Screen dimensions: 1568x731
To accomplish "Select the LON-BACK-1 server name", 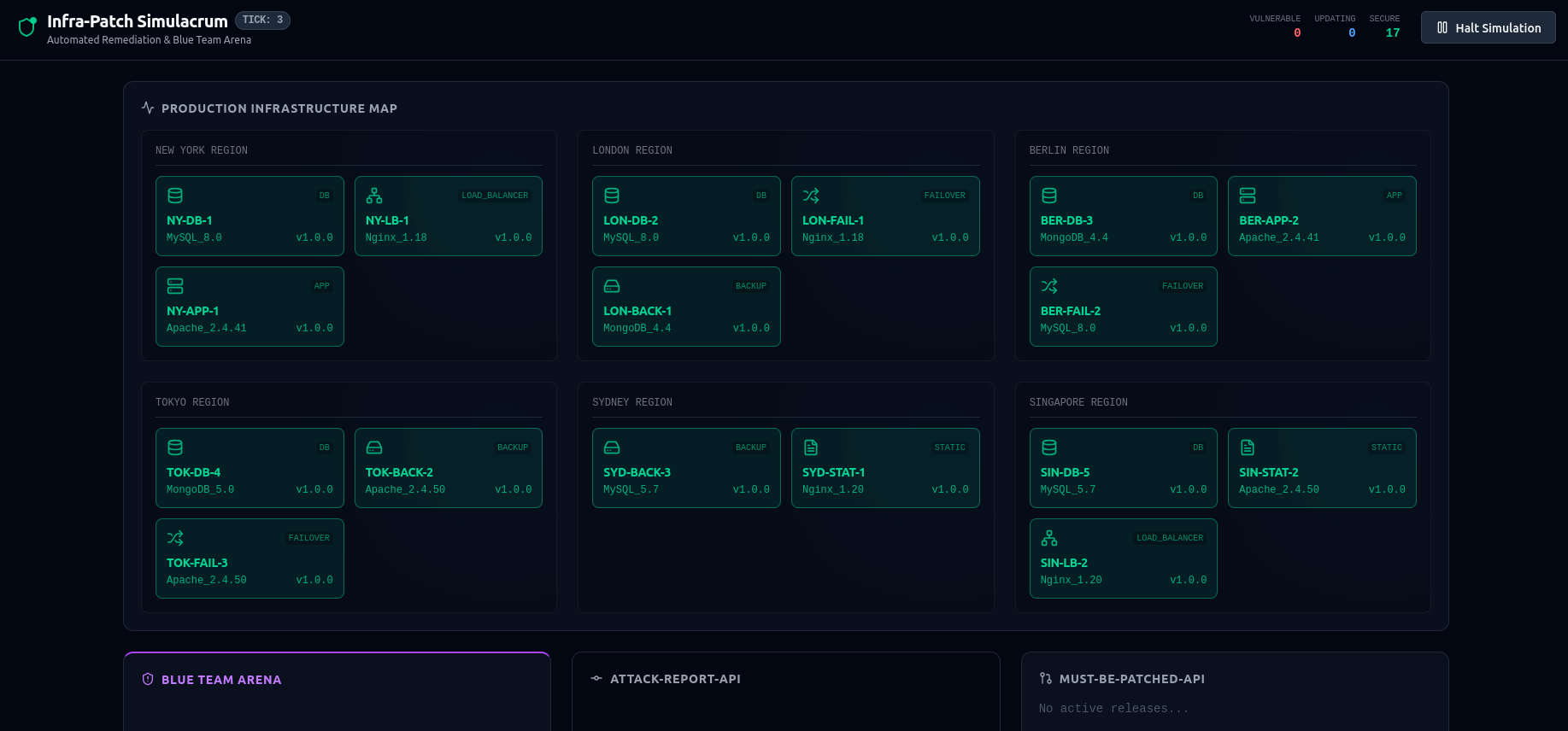I will [x=637, y=311].
